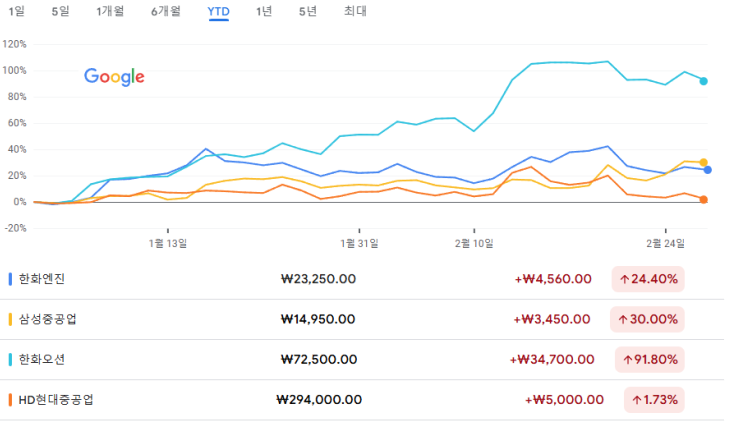The height and width of the screenshot is (424, 731).
Task: Click the yellow line endpoint dot
Action: coord(704,162)
